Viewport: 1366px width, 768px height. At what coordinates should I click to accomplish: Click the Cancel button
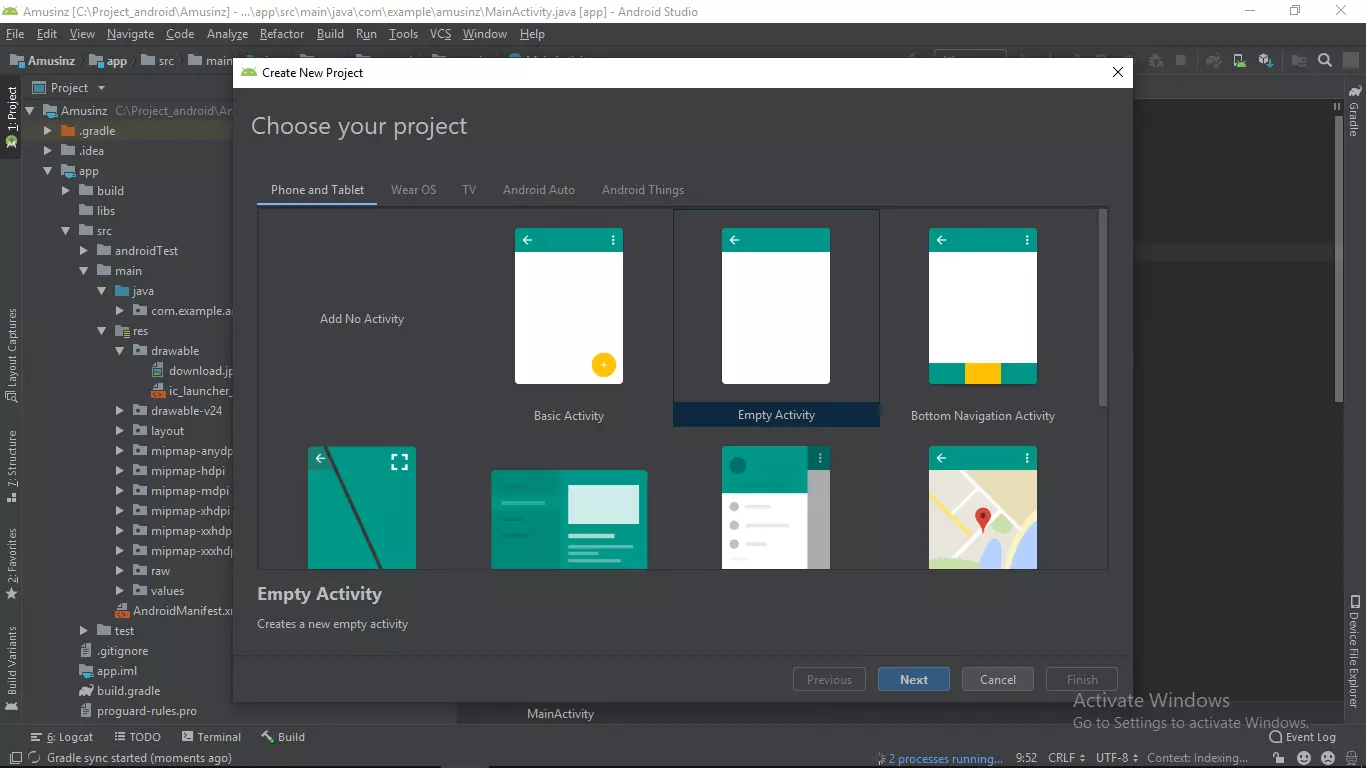(998, 680)
